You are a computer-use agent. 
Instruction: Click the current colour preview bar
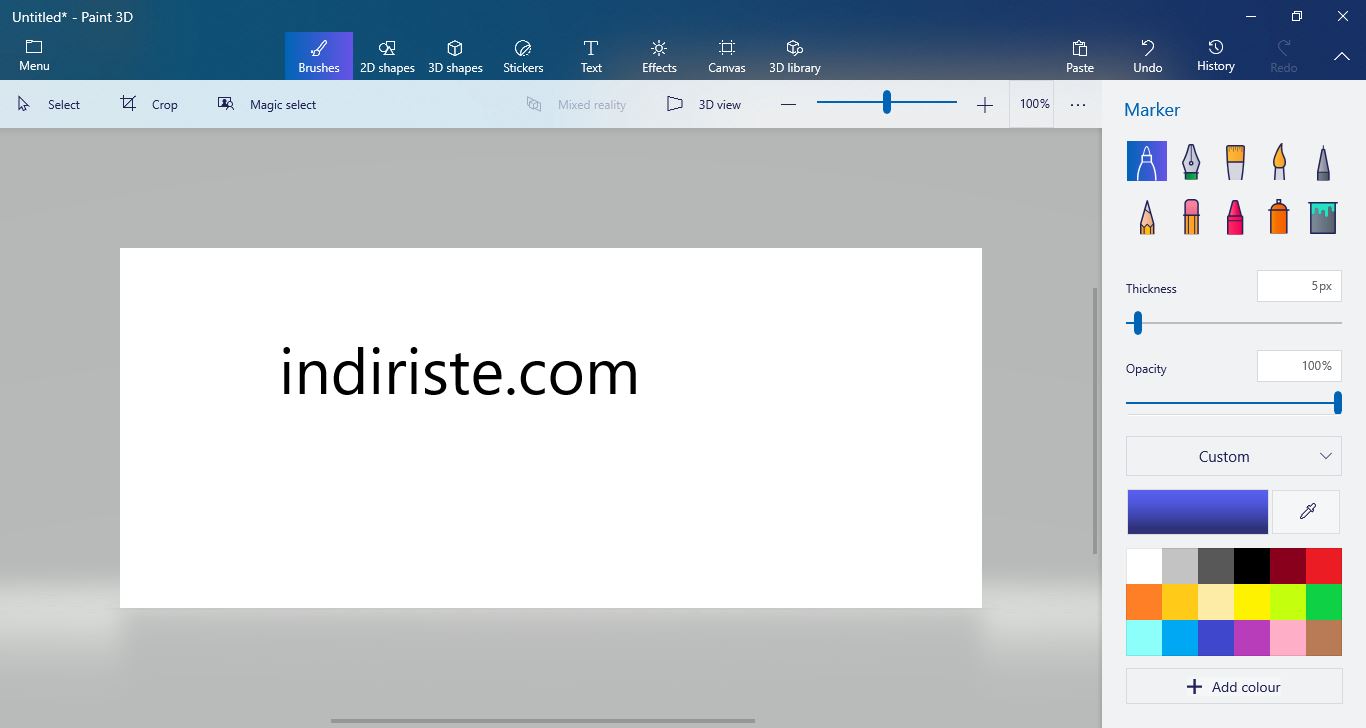1198,512
